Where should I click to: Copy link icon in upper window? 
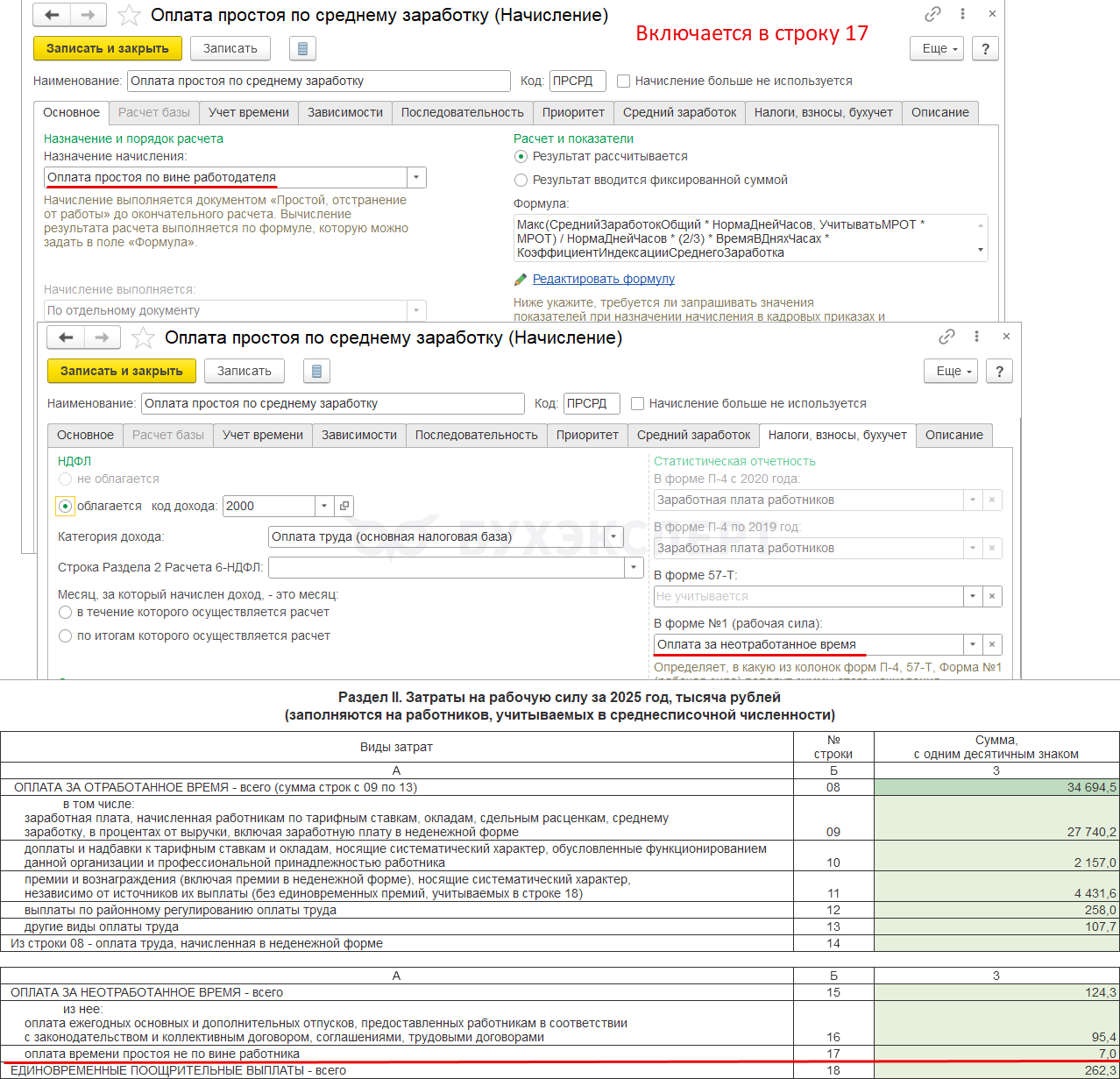(x=932, y=14)
